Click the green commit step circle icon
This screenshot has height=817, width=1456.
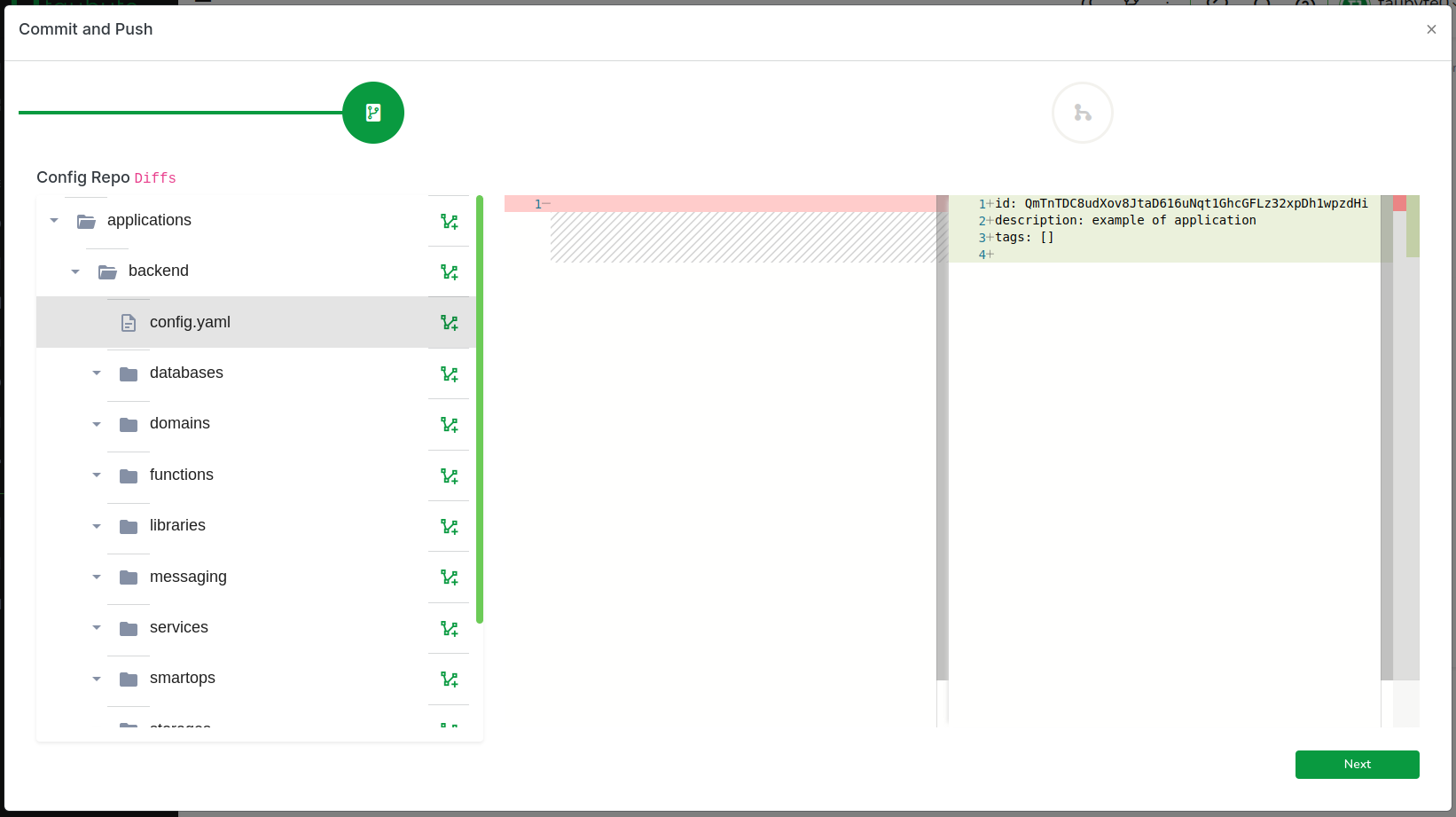coord(373,113)
